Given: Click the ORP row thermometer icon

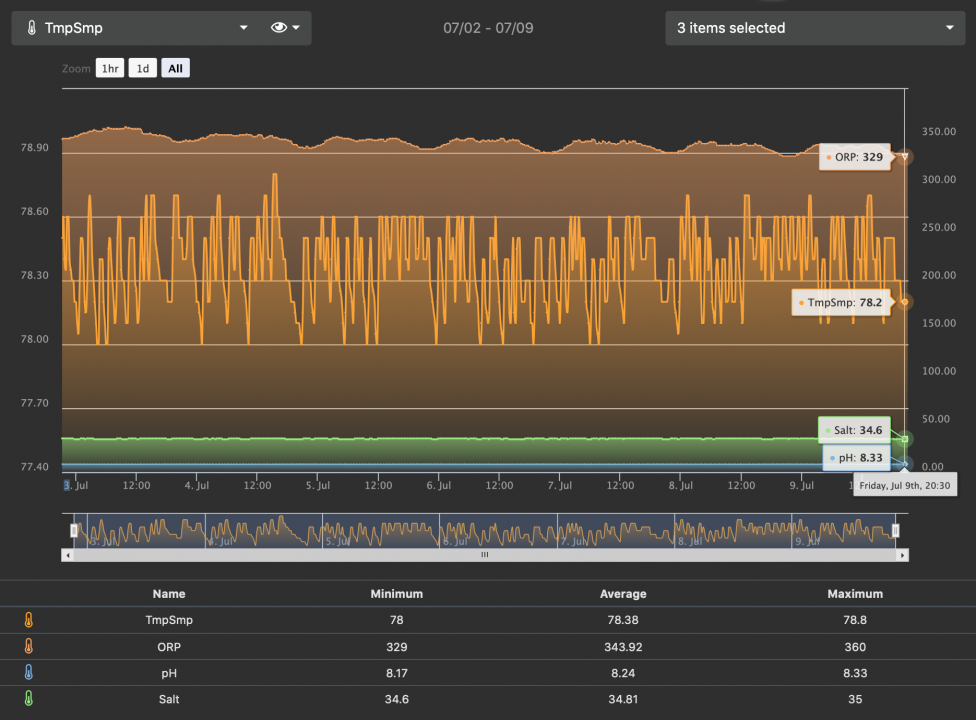Looking at the screenshot, I should click(29, 647).
